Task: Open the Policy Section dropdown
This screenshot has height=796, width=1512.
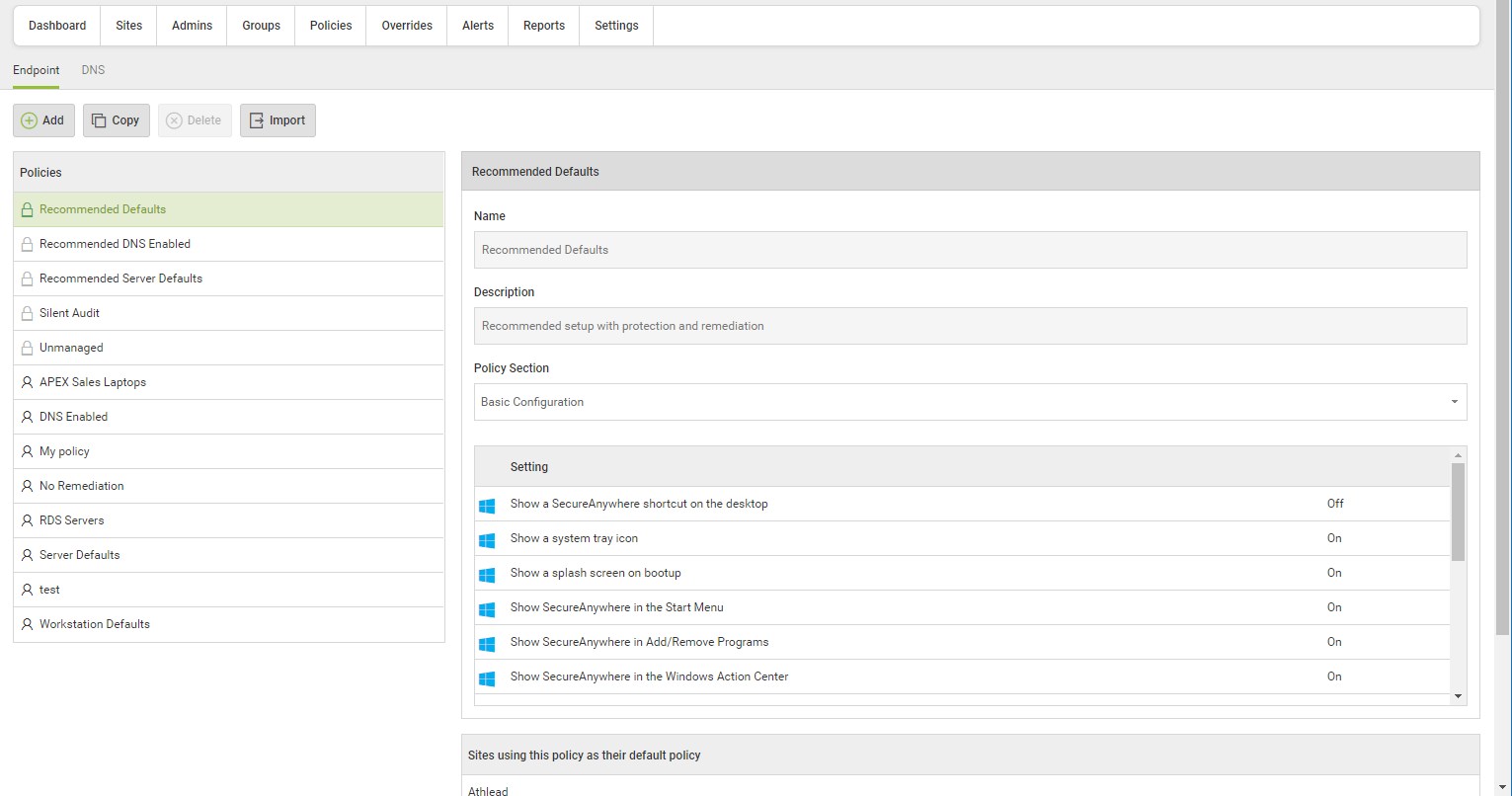Action: [x=971, y=402]
